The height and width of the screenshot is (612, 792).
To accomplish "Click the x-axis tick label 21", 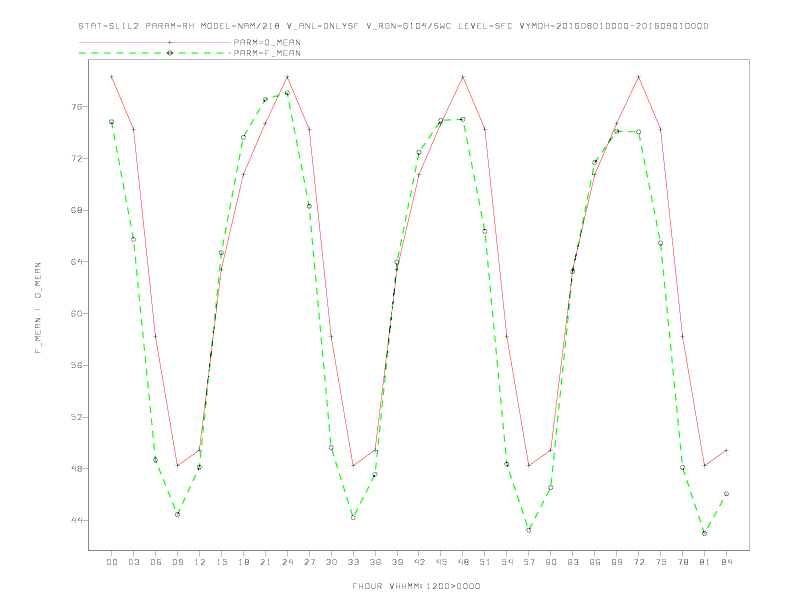I will [265, 562].
